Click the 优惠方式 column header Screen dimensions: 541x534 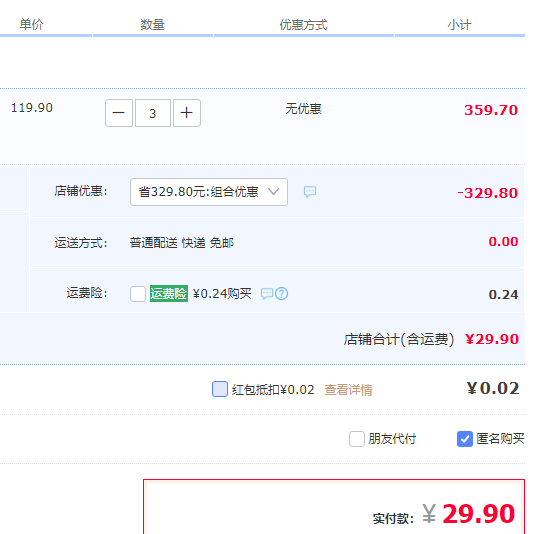click(304, 25)
